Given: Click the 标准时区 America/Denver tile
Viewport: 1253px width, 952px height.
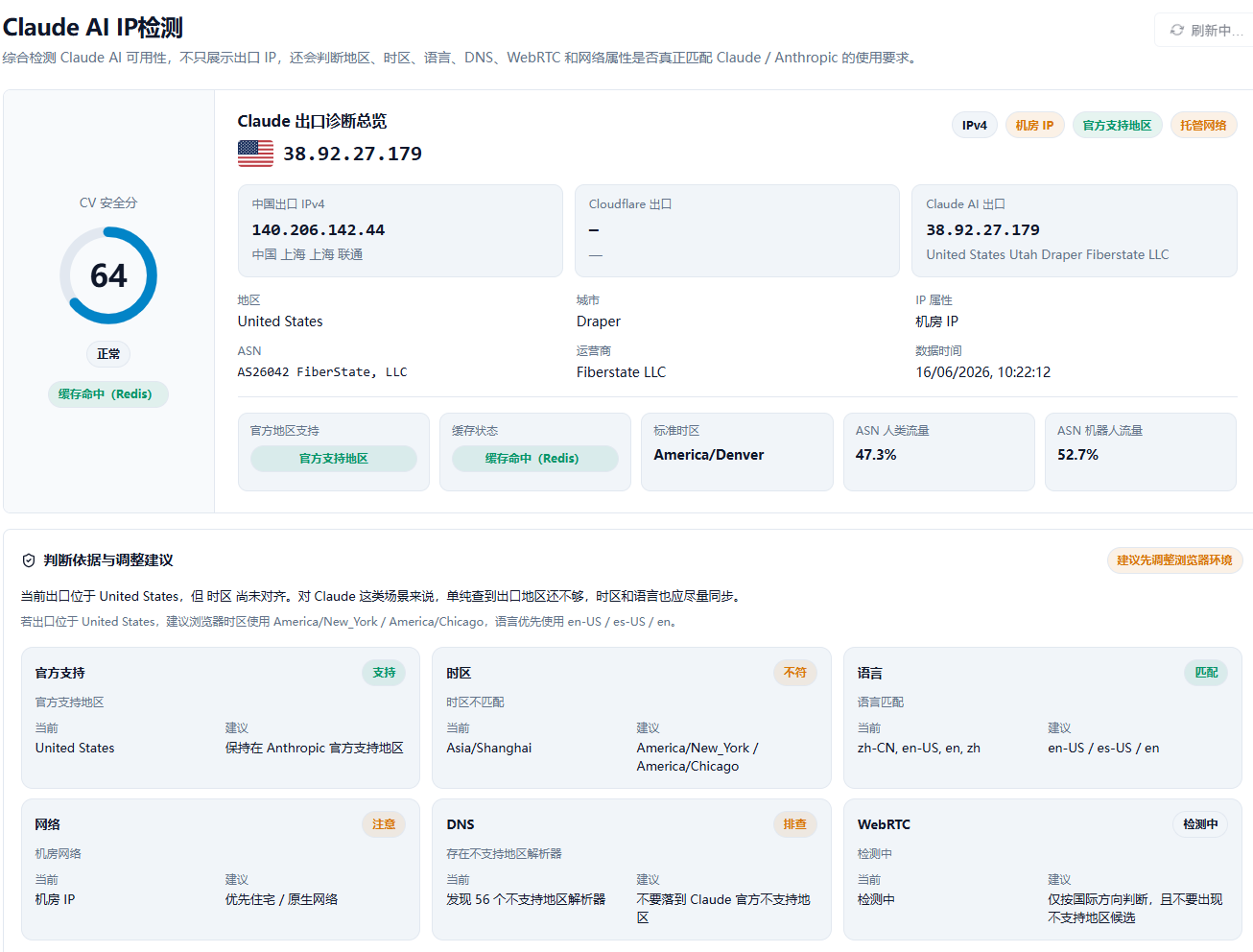Looking at the screenshot, I should (x=737, y=452).
